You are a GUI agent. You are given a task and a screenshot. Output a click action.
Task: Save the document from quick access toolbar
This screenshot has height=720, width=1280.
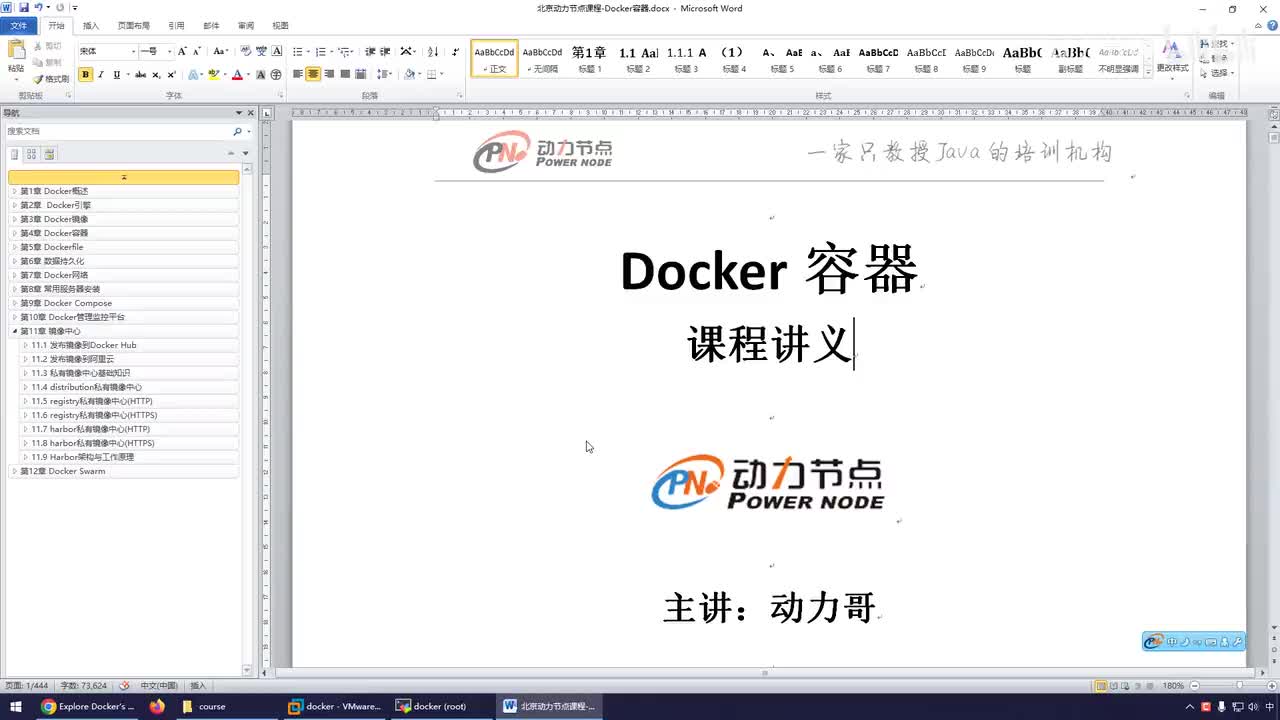pos(23,8)
